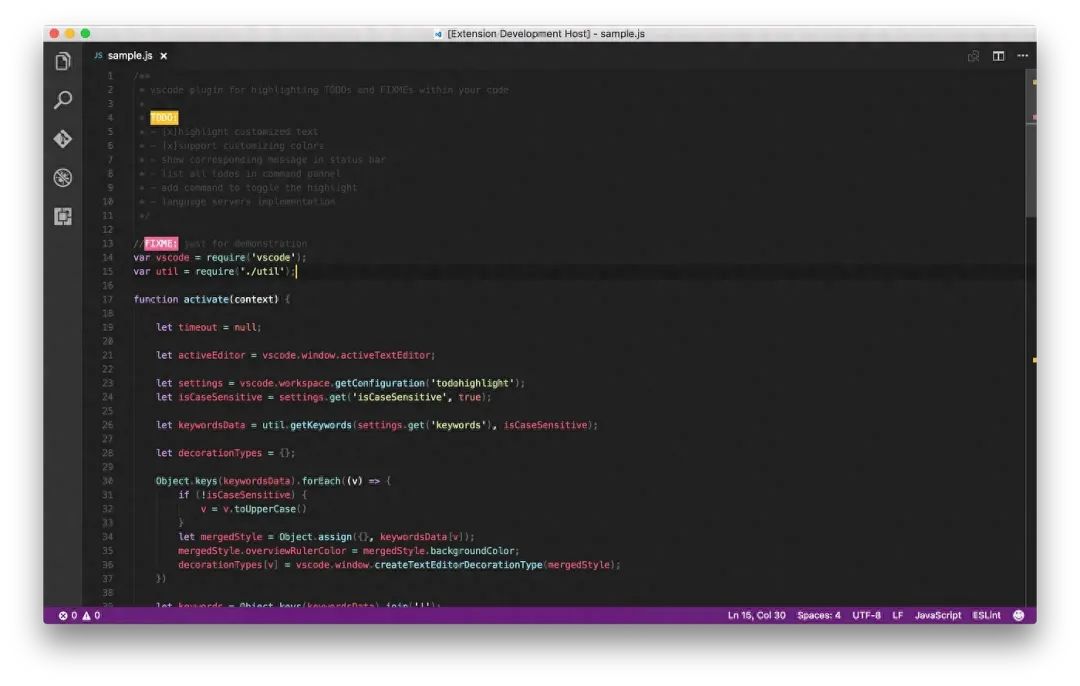Open the Debug view in activity bar

63,178
